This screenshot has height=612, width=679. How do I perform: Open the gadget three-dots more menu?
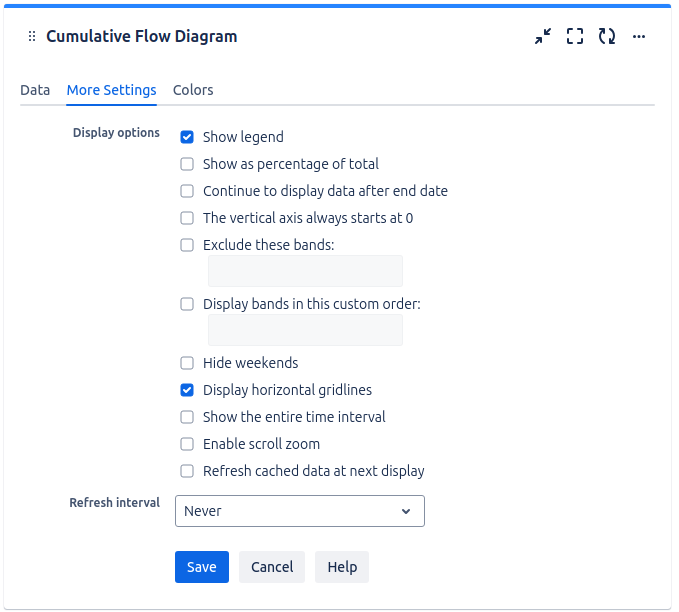coord(639,36)
